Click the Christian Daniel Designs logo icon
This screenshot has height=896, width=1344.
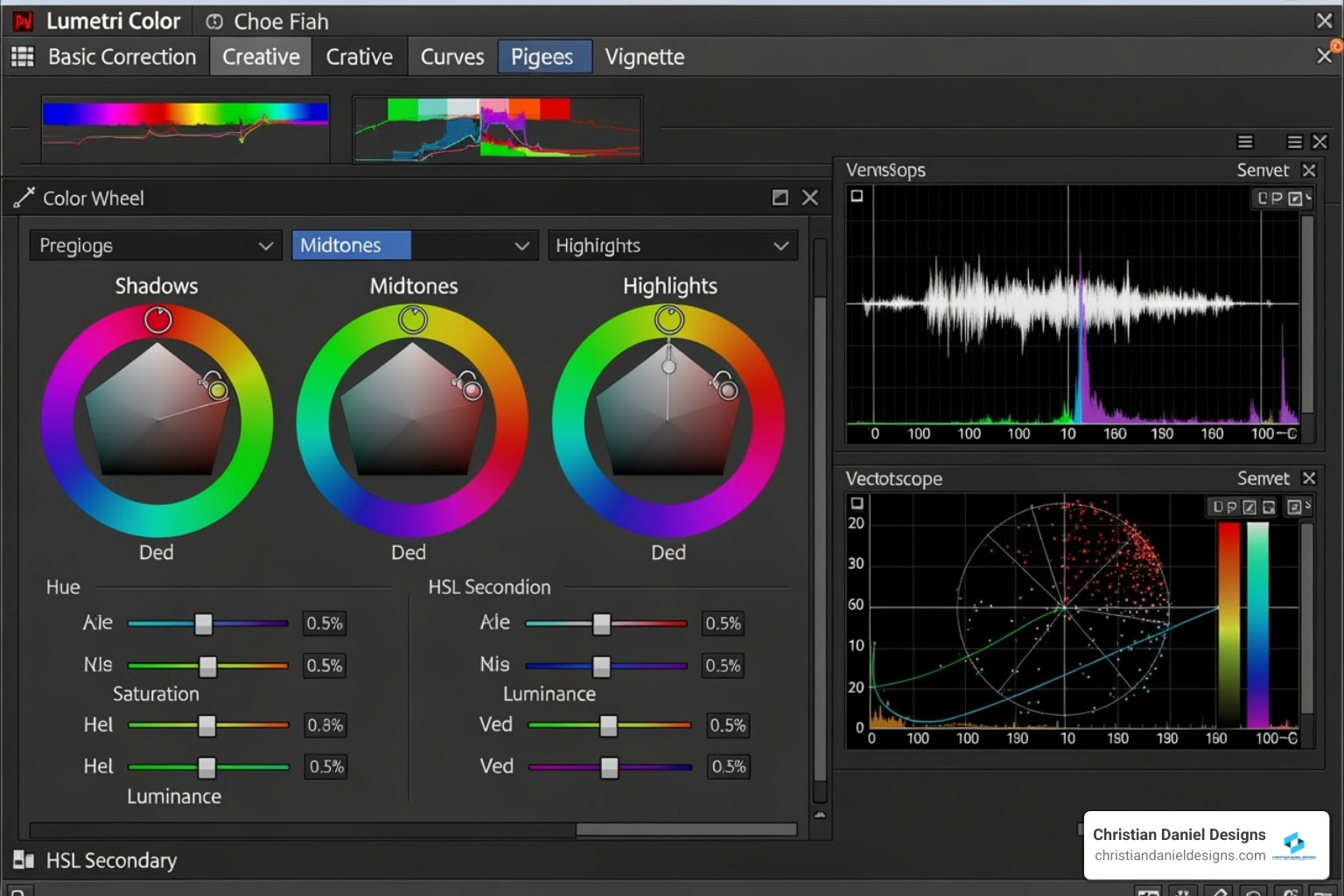click(x=1294, y=843)
